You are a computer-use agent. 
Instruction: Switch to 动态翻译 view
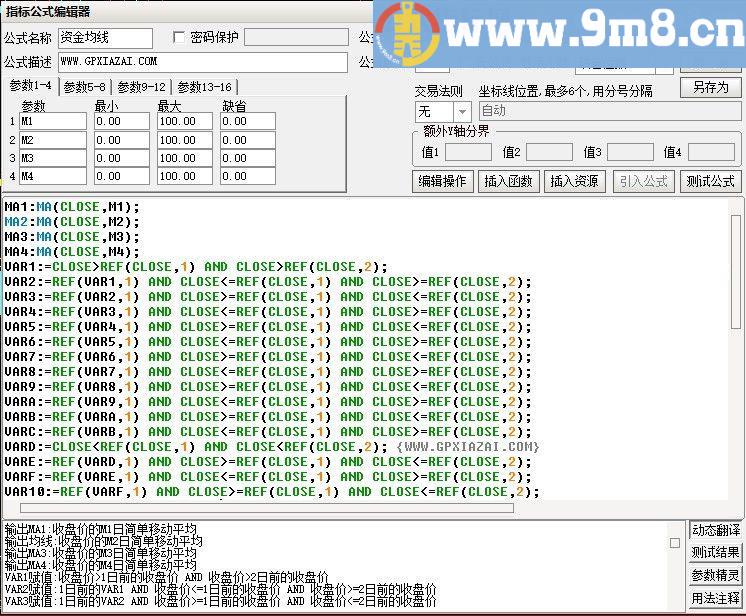716,530
